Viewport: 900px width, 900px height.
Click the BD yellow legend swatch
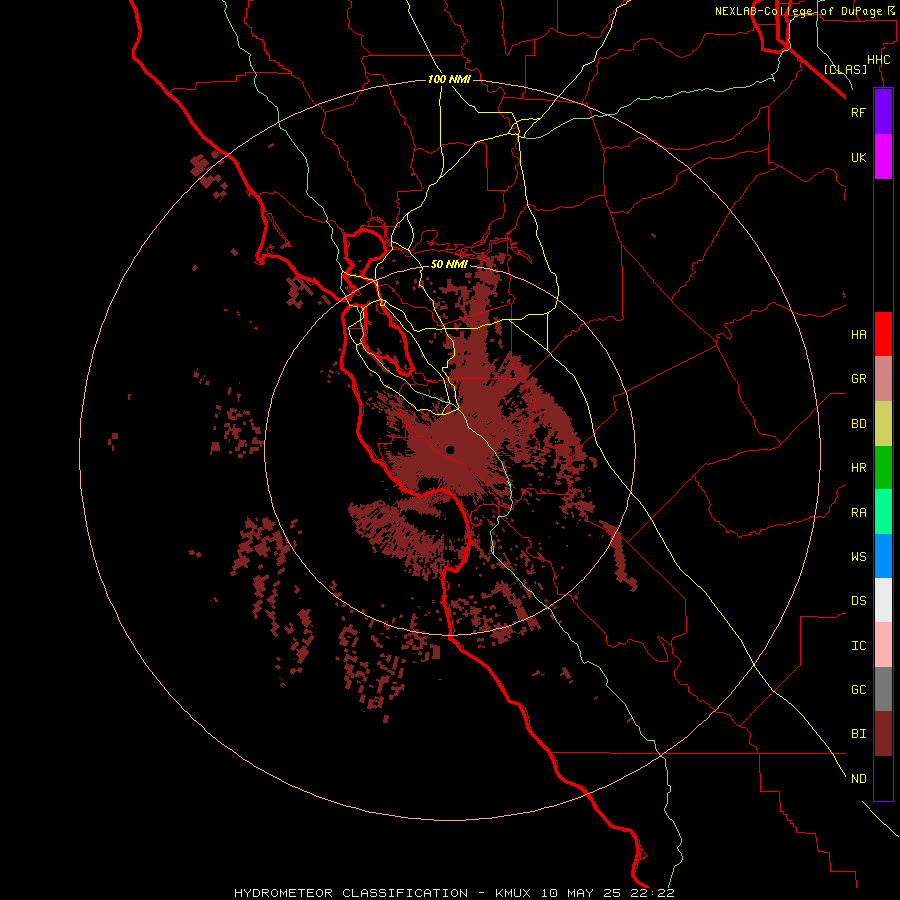(x=883, y=424)
